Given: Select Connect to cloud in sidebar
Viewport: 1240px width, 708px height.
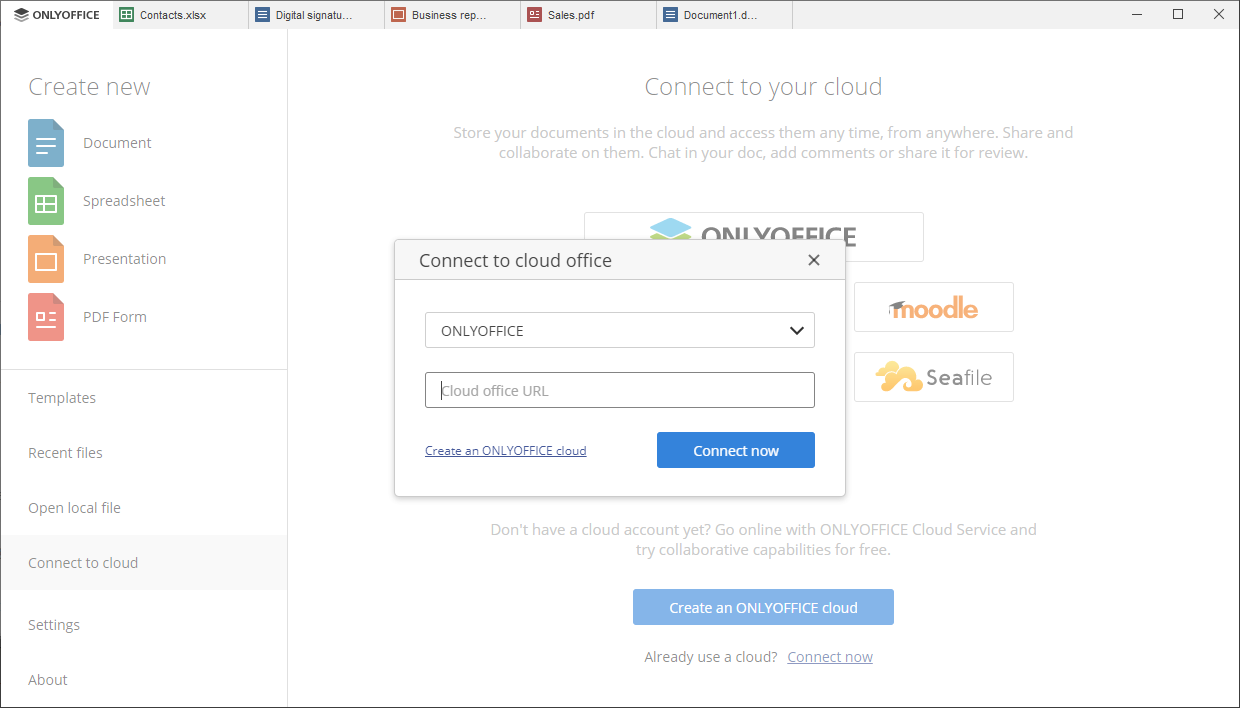Looking at the screenshot, I should pos(144,563).
